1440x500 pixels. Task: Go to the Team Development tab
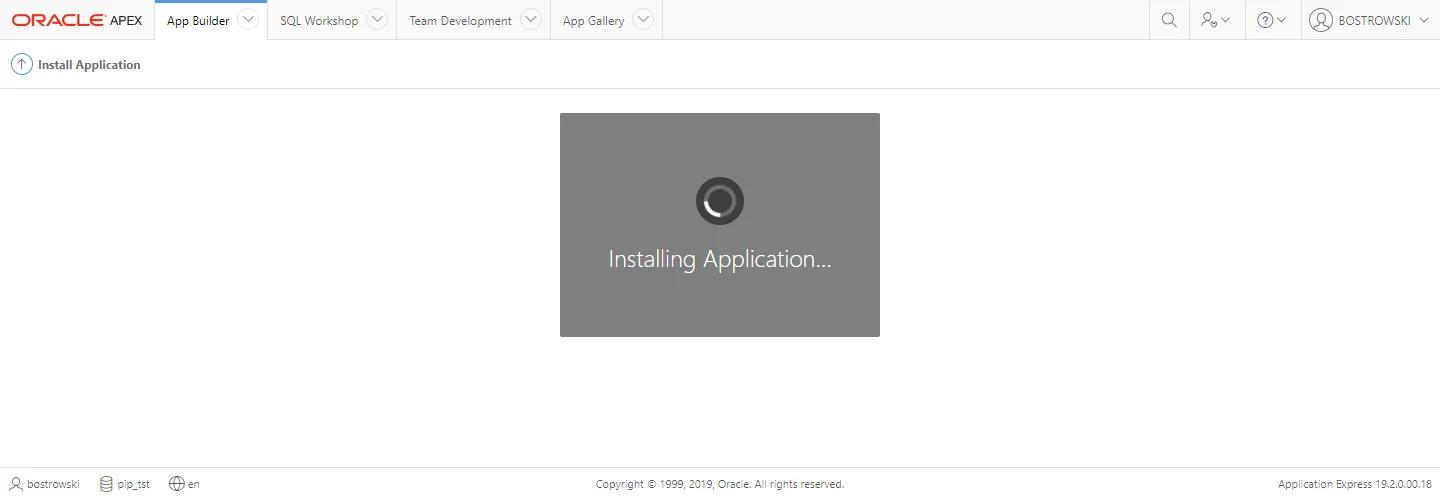point(460,21)
